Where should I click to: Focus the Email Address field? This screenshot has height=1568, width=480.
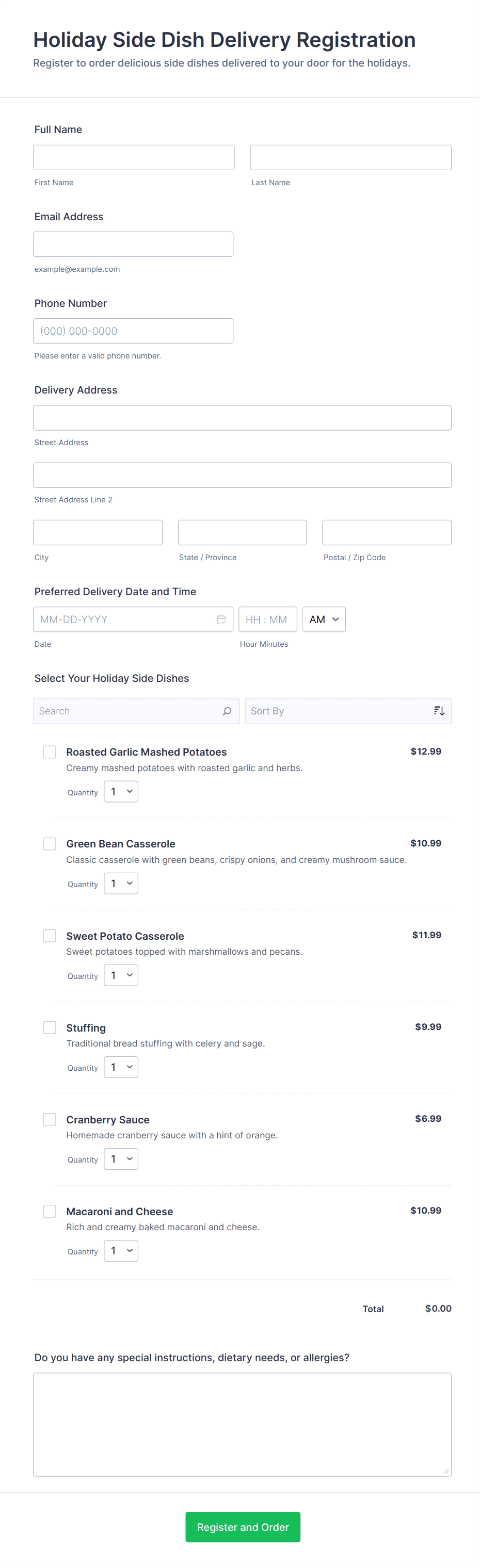point(133,244)
